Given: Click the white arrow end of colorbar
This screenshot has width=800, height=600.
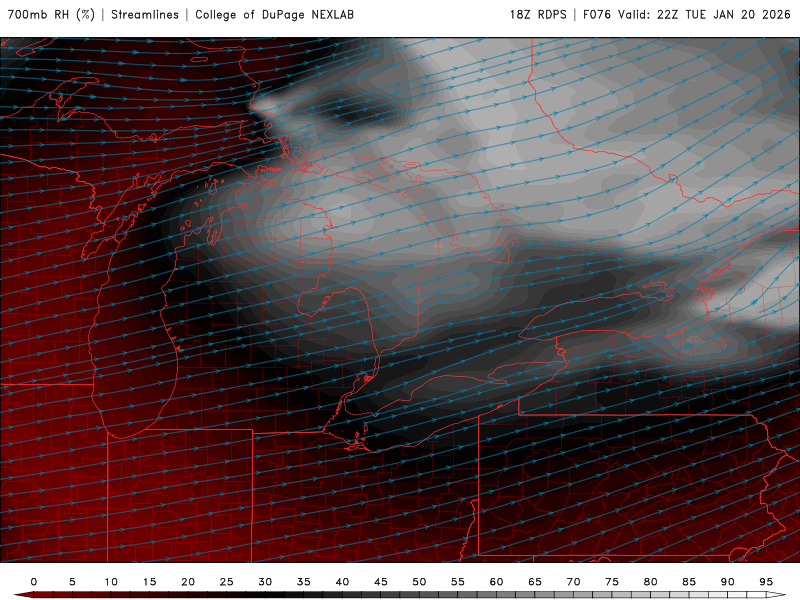Looking at the screenshot, I should click(x=776, y=595).
